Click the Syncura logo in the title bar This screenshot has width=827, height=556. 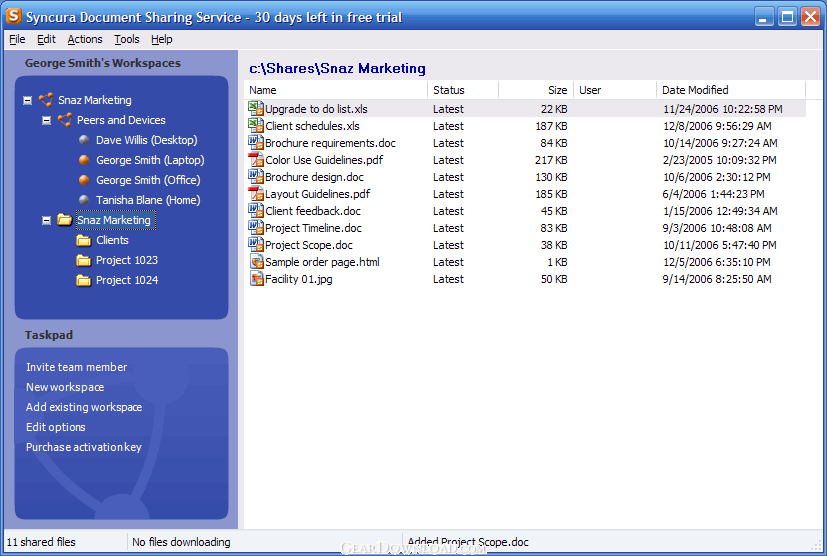tap(14, 16)
